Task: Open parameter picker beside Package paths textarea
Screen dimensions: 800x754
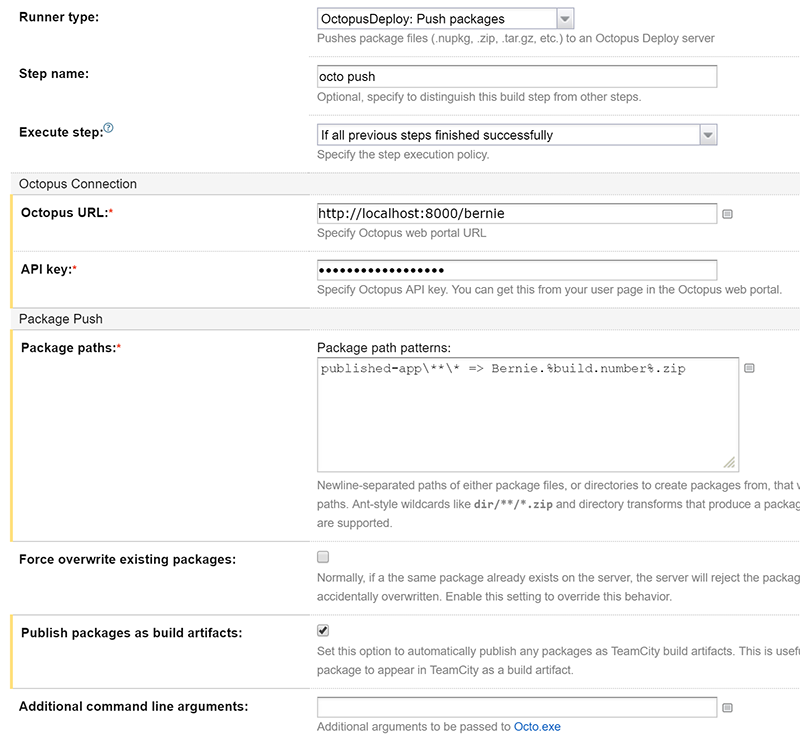Action: [x=749, y=368]
